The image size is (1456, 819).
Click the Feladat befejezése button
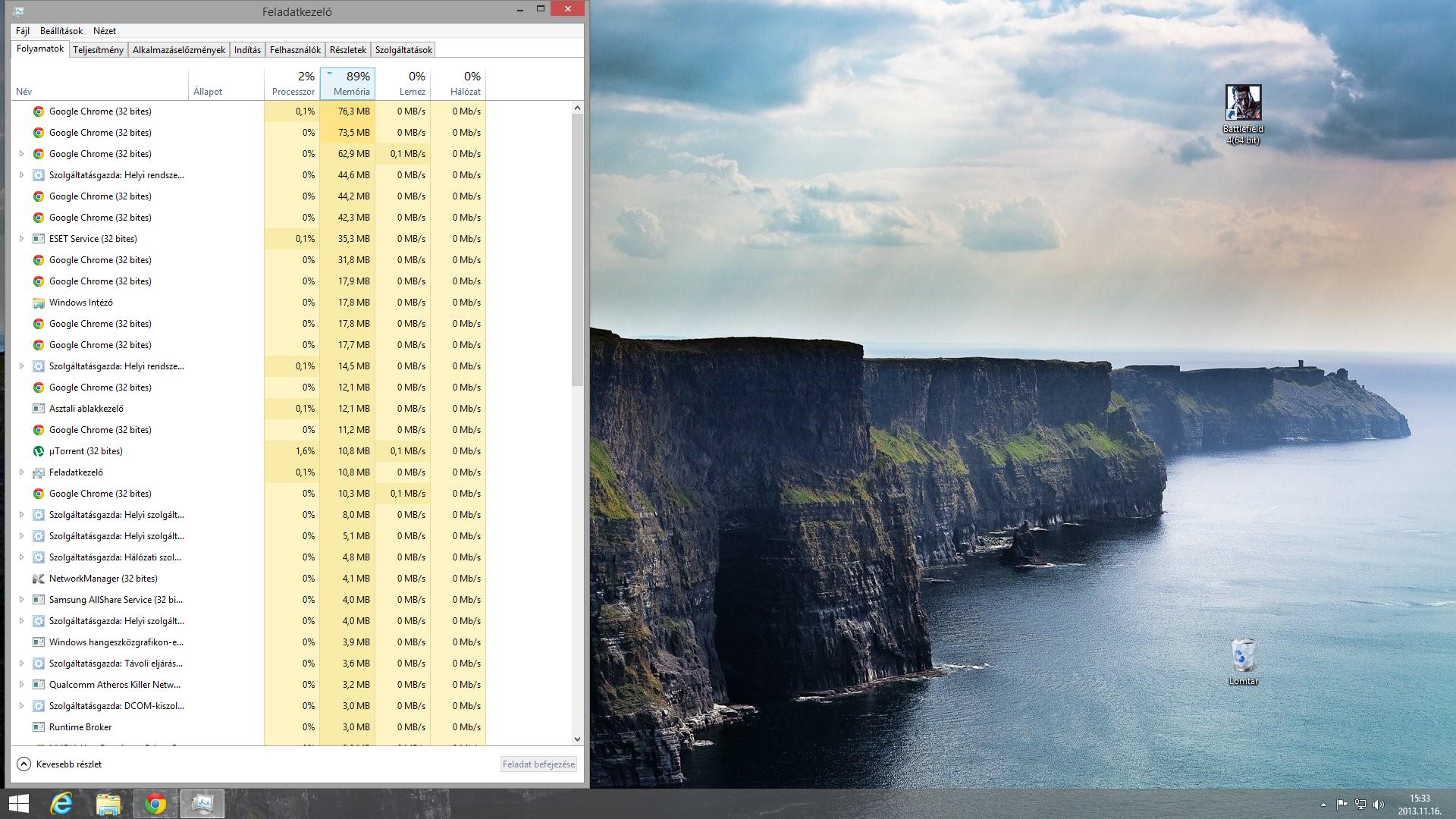538,764
